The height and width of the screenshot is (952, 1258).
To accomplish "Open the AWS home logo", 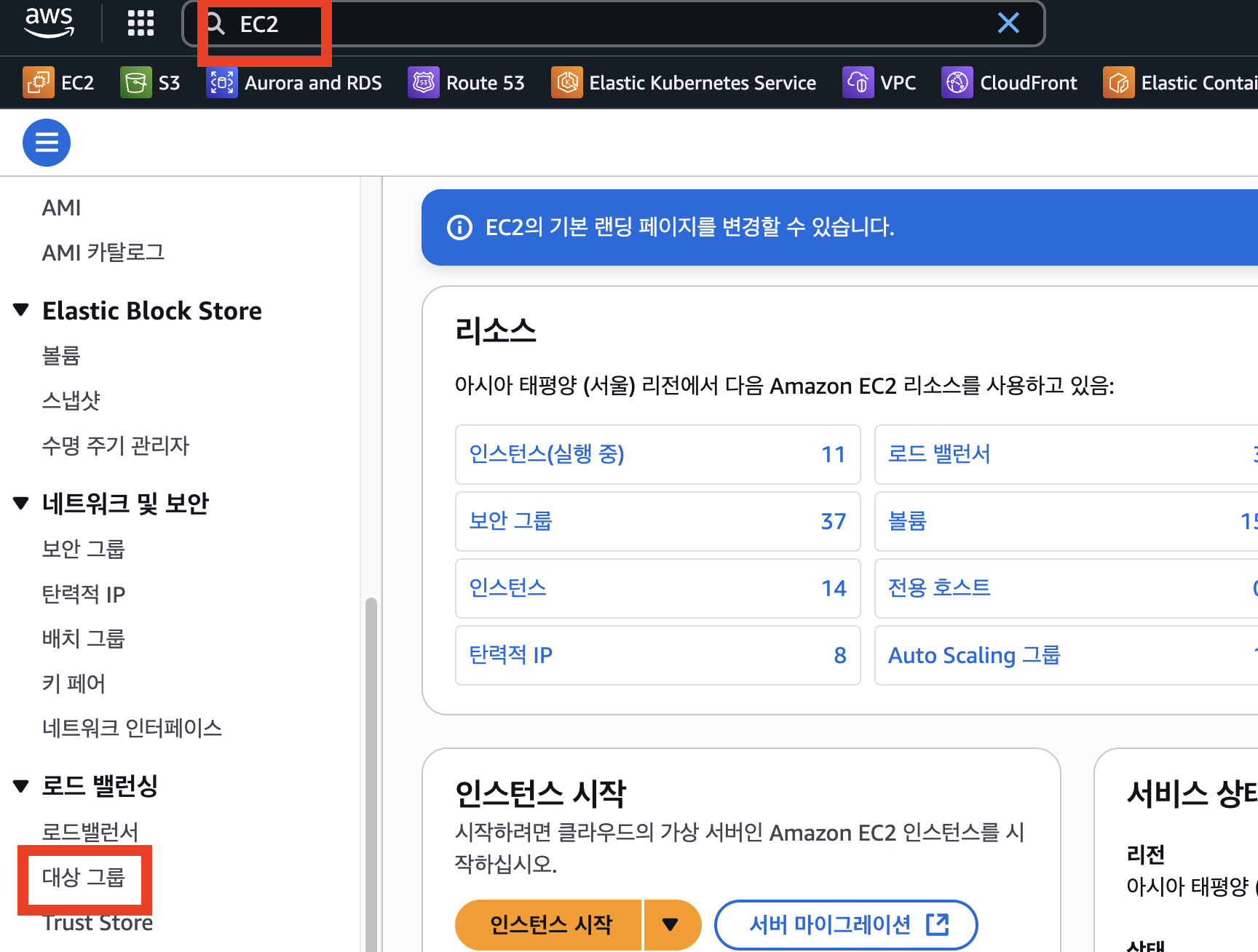I will (49, 23).
